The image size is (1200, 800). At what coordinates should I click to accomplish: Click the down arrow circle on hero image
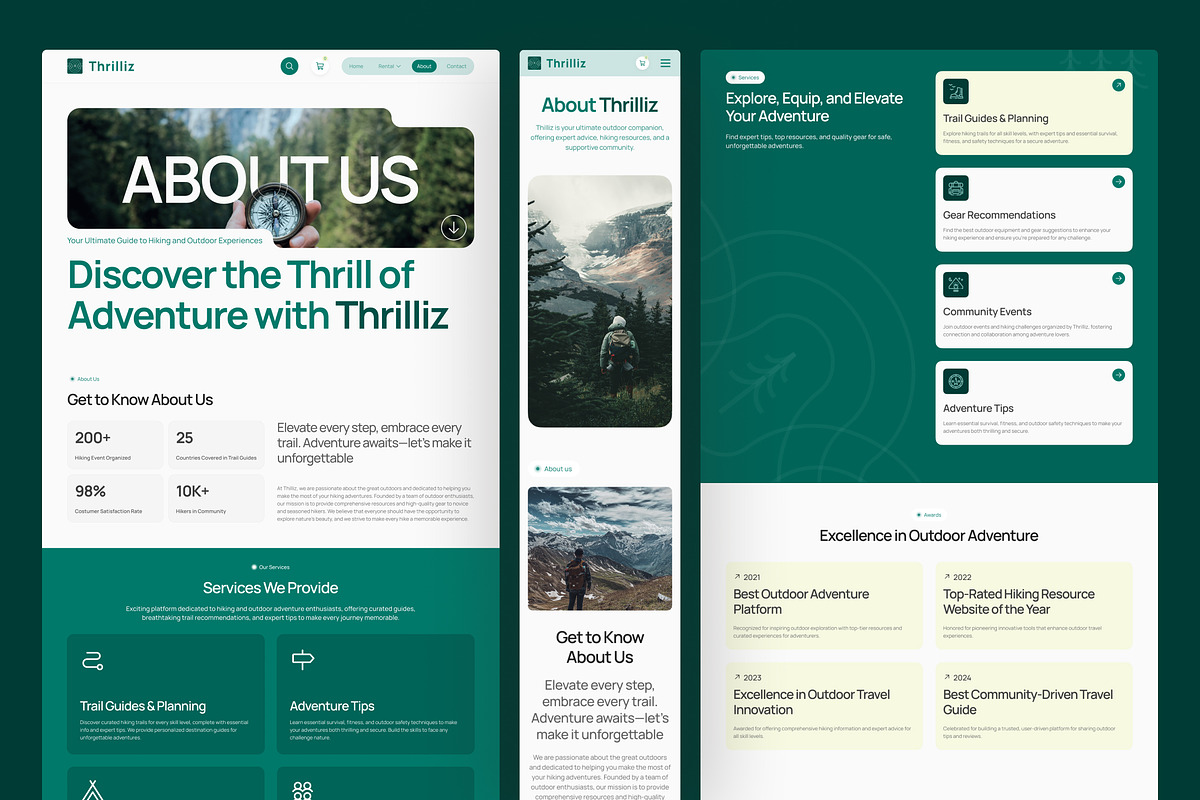point(454,227)
